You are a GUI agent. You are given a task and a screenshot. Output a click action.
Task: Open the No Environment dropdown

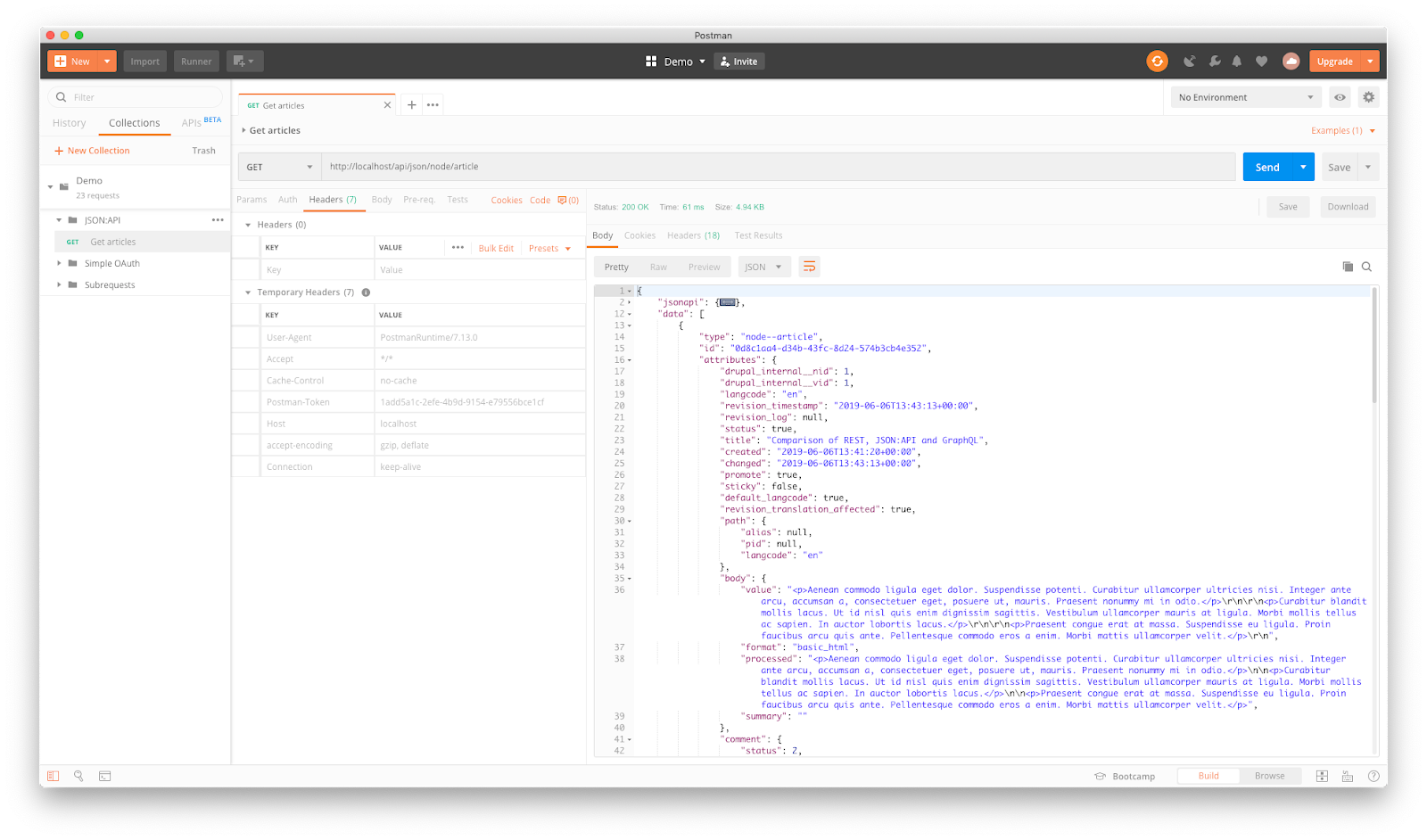pyautogui.click(x=1245, y=97)
